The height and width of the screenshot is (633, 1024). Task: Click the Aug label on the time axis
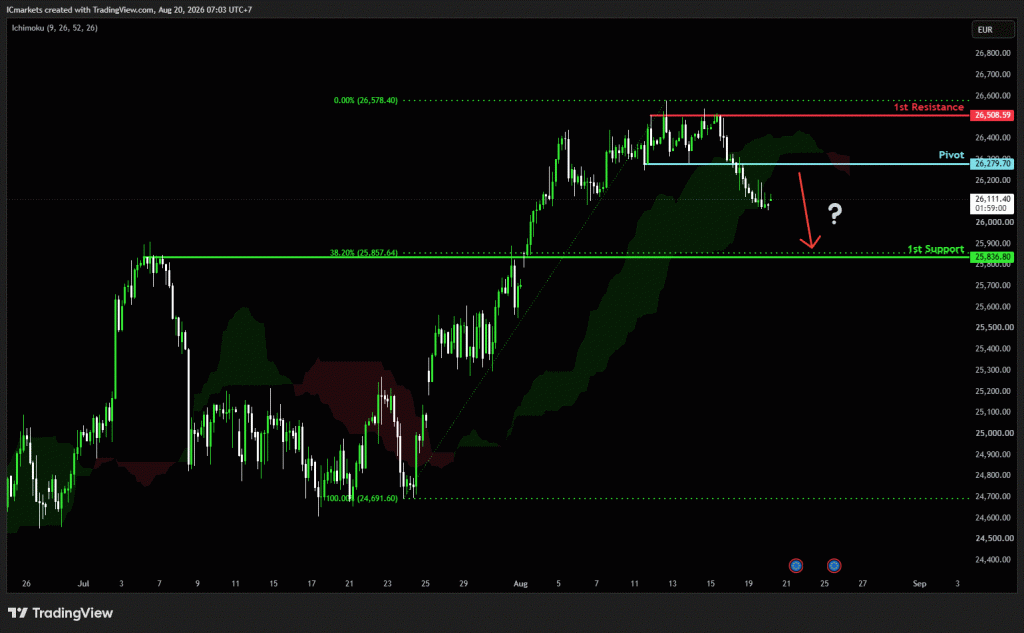[x=520, y=584]
